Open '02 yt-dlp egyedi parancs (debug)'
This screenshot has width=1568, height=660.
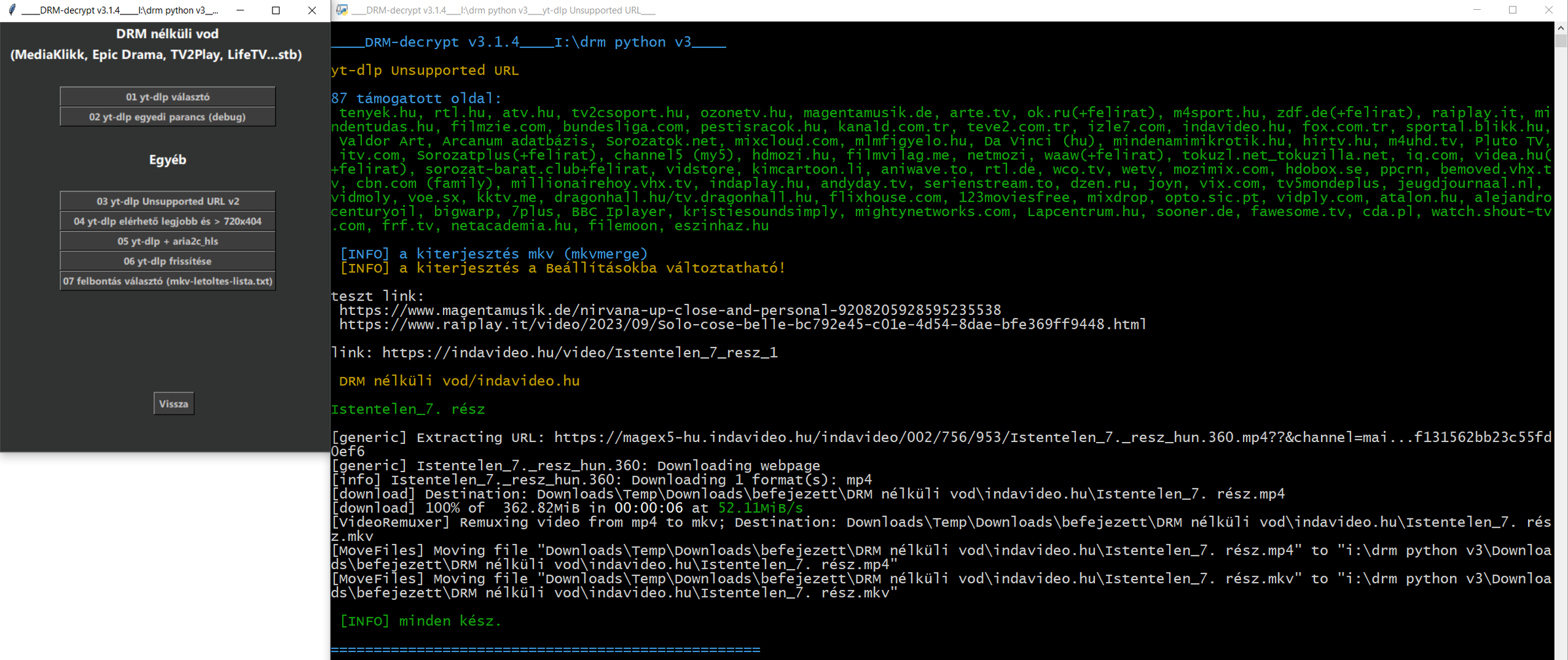coord(167,117)
